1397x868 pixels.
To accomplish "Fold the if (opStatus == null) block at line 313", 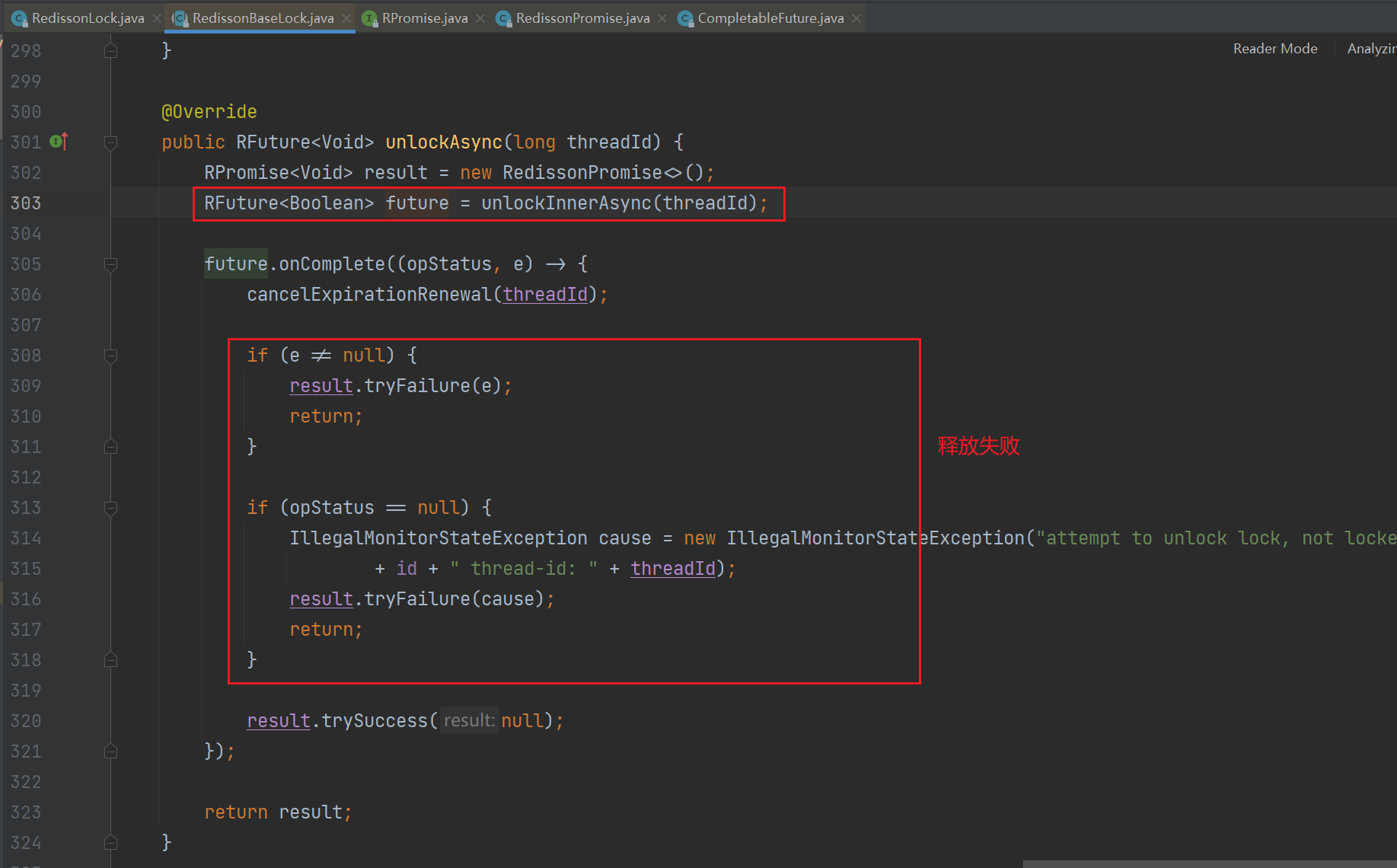I will click(x=110, y=508).
